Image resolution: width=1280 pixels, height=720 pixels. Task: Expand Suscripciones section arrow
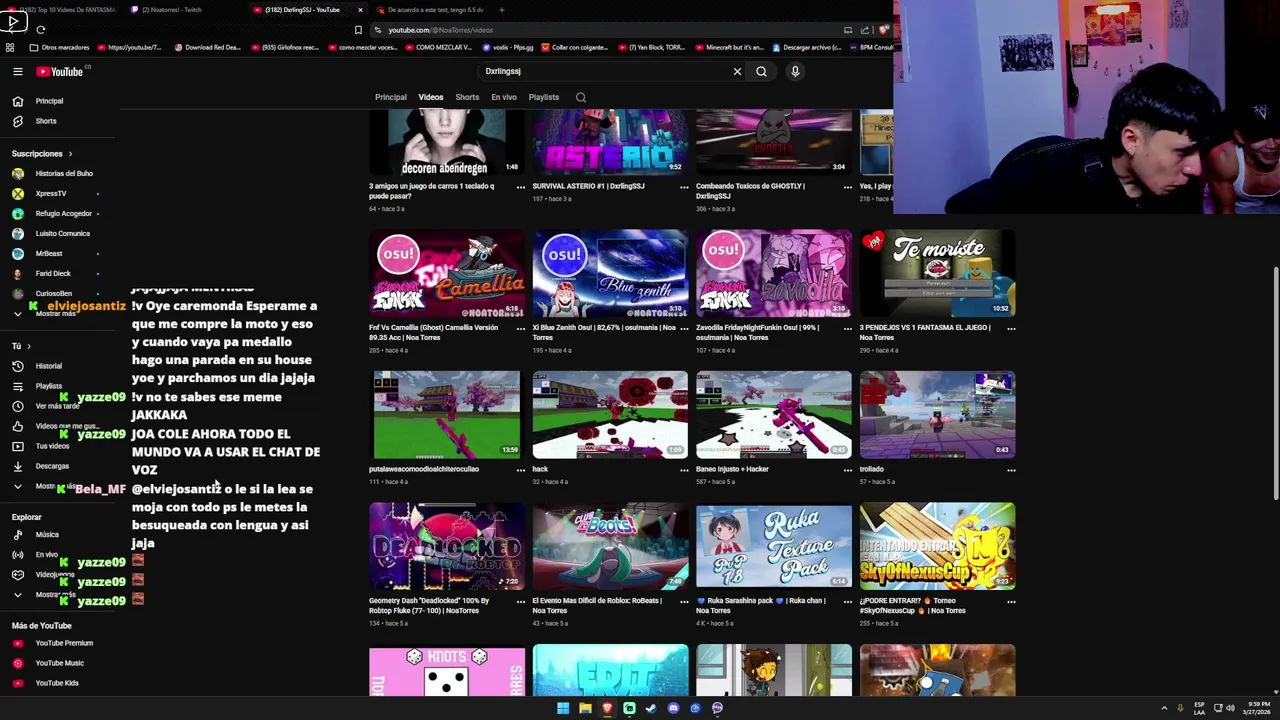[70, 154]
